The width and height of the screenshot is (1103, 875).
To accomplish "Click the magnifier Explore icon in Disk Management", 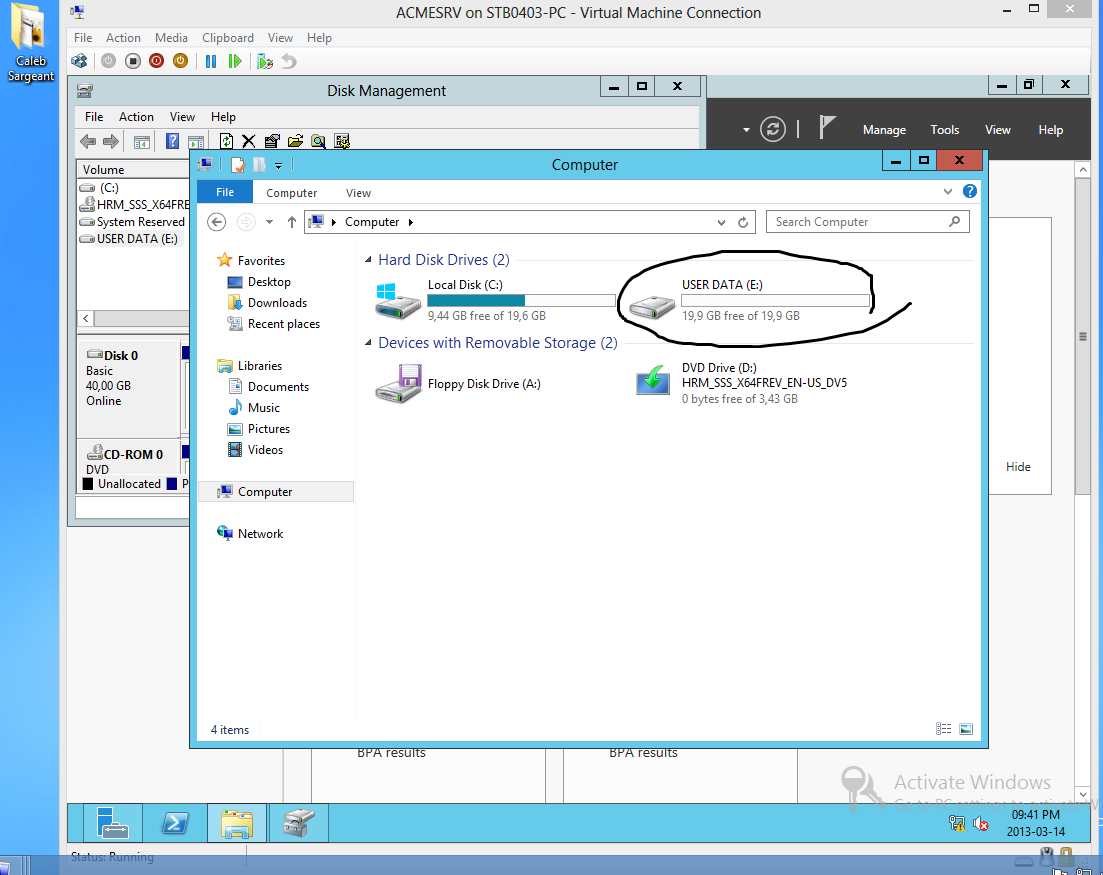I will pyautogui.click(x=318, y=141).
